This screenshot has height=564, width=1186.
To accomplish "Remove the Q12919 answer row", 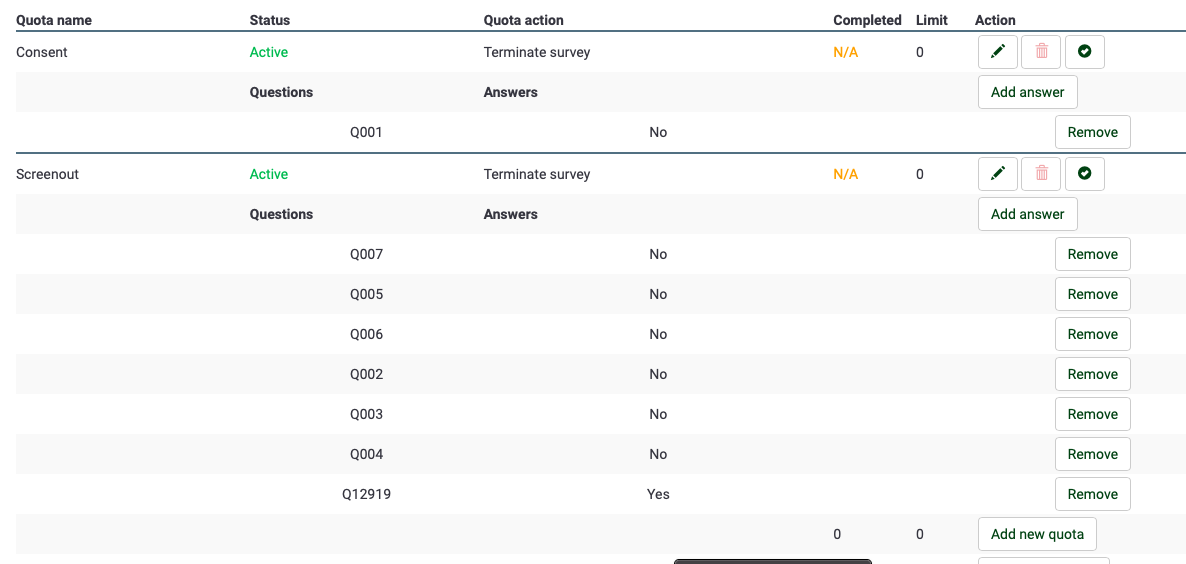I will point(1092,494).
